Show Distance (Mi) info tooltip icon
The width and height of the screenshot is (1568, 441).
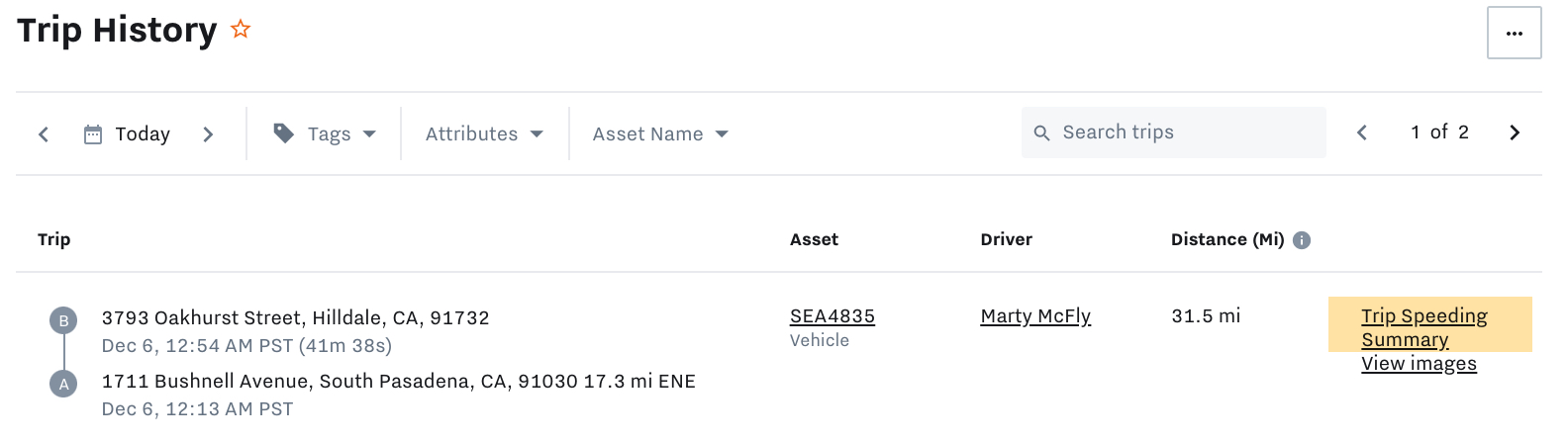click(x=1302, y=240)
